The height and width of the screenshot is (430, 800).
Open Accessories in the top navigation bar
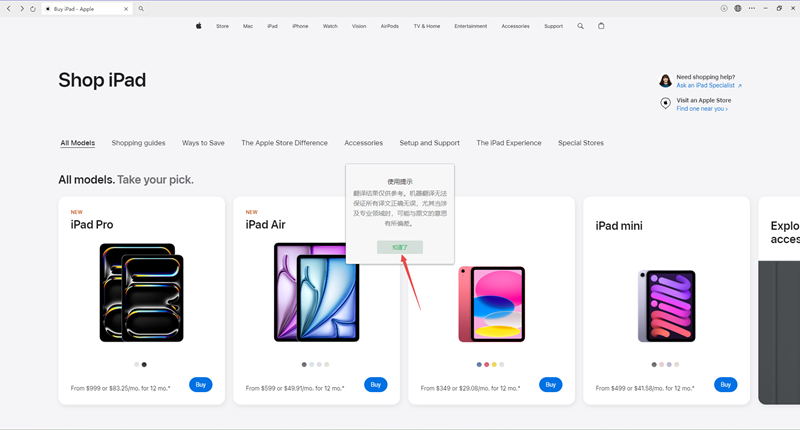tap(515, 26)
